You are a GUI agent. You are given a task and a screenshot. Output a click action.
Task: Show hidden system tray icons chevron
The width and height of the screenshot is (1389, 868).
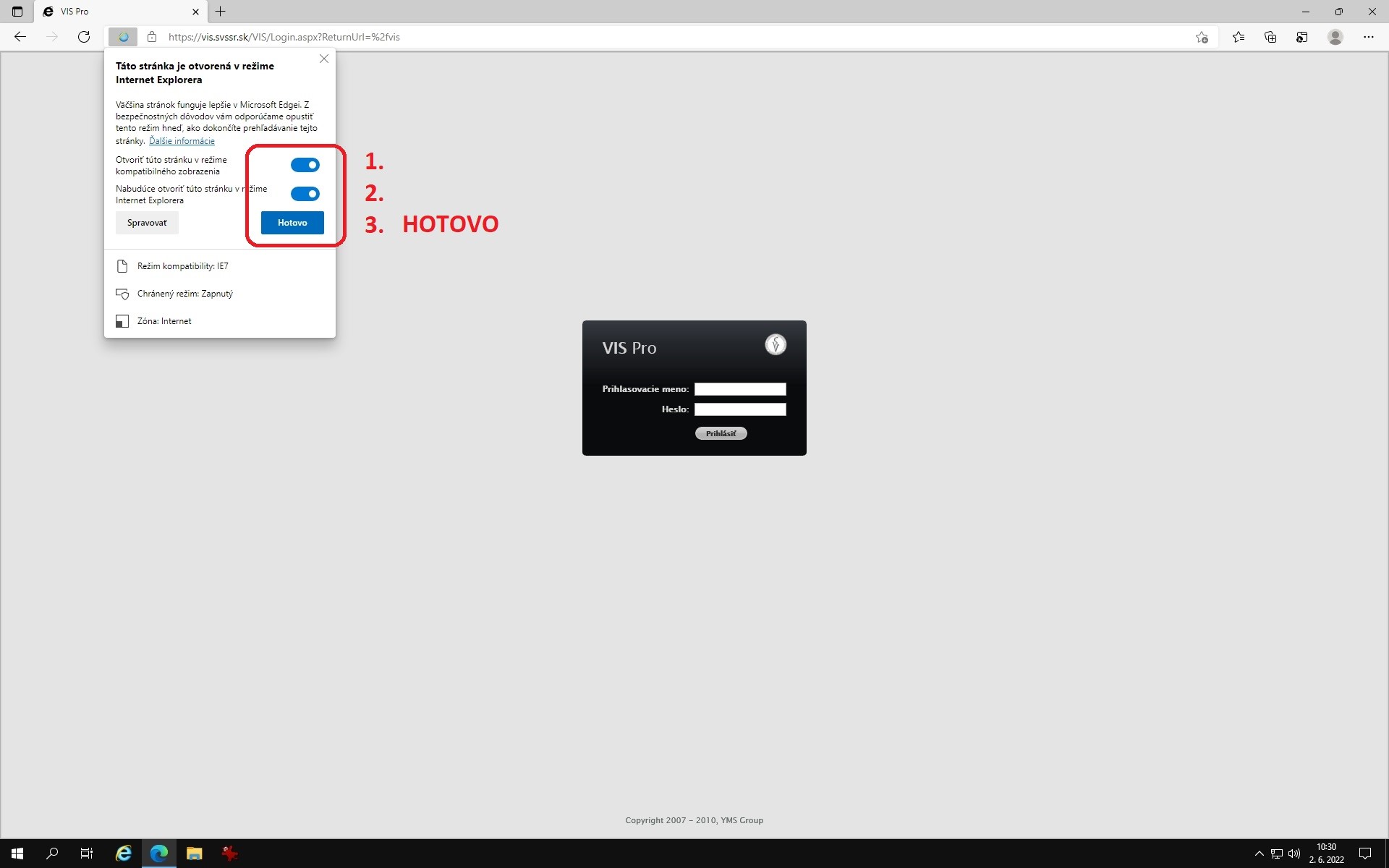1259,854
